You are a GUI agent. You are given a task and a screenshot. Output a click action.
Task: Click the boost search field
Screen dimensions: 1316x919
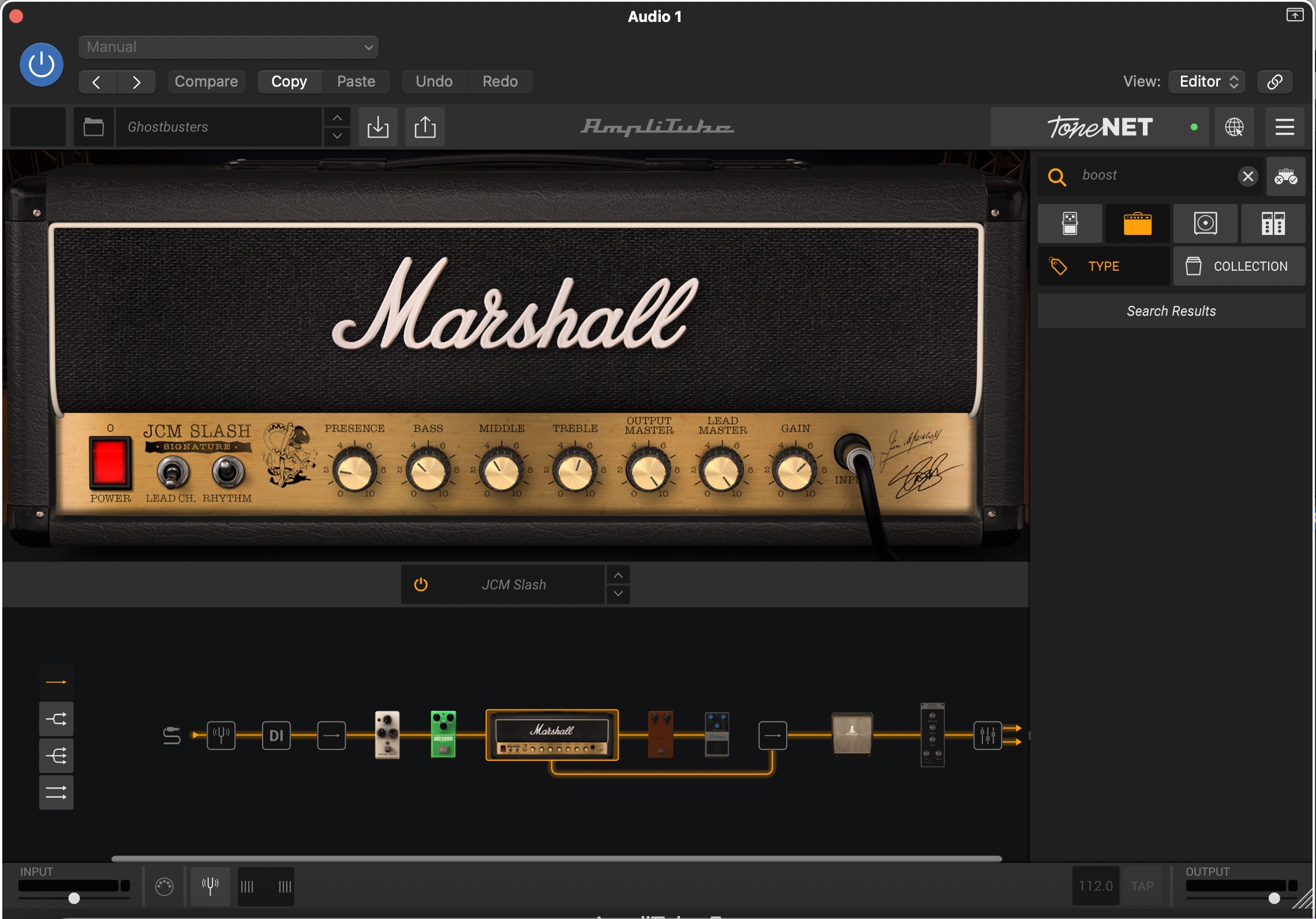click(x=1151, y=176)
